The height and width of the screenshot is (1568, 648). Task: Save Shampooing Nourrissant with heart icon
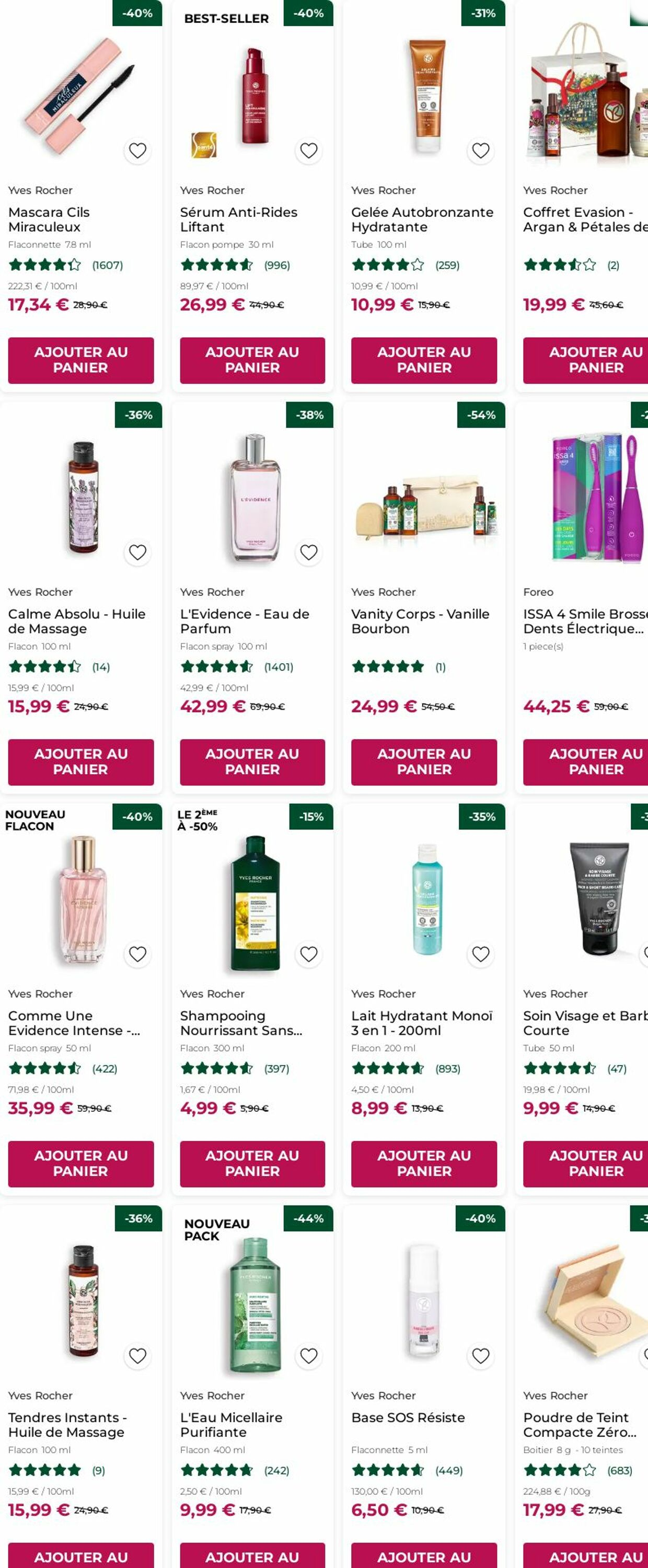[308, 954]
